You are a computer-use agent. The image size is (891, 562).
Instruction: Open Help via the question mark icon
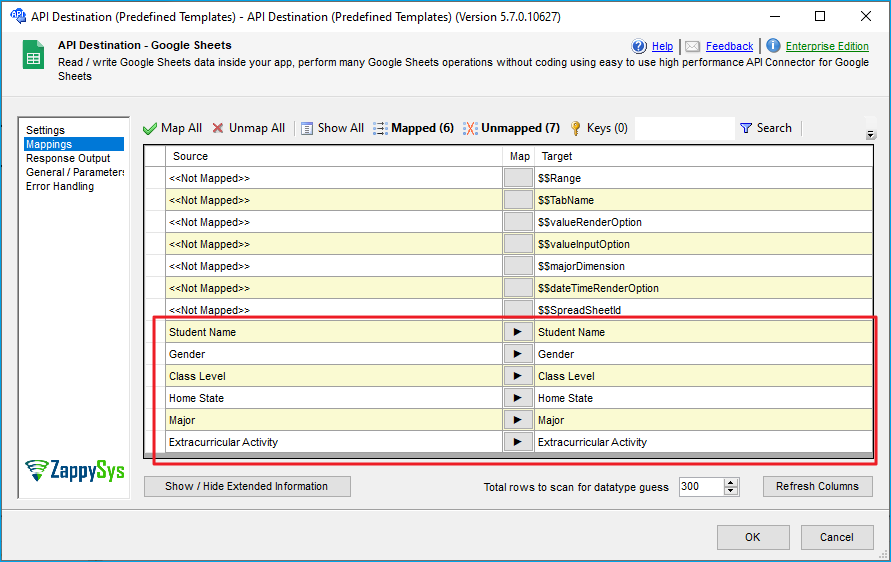(x=640, y=46)
